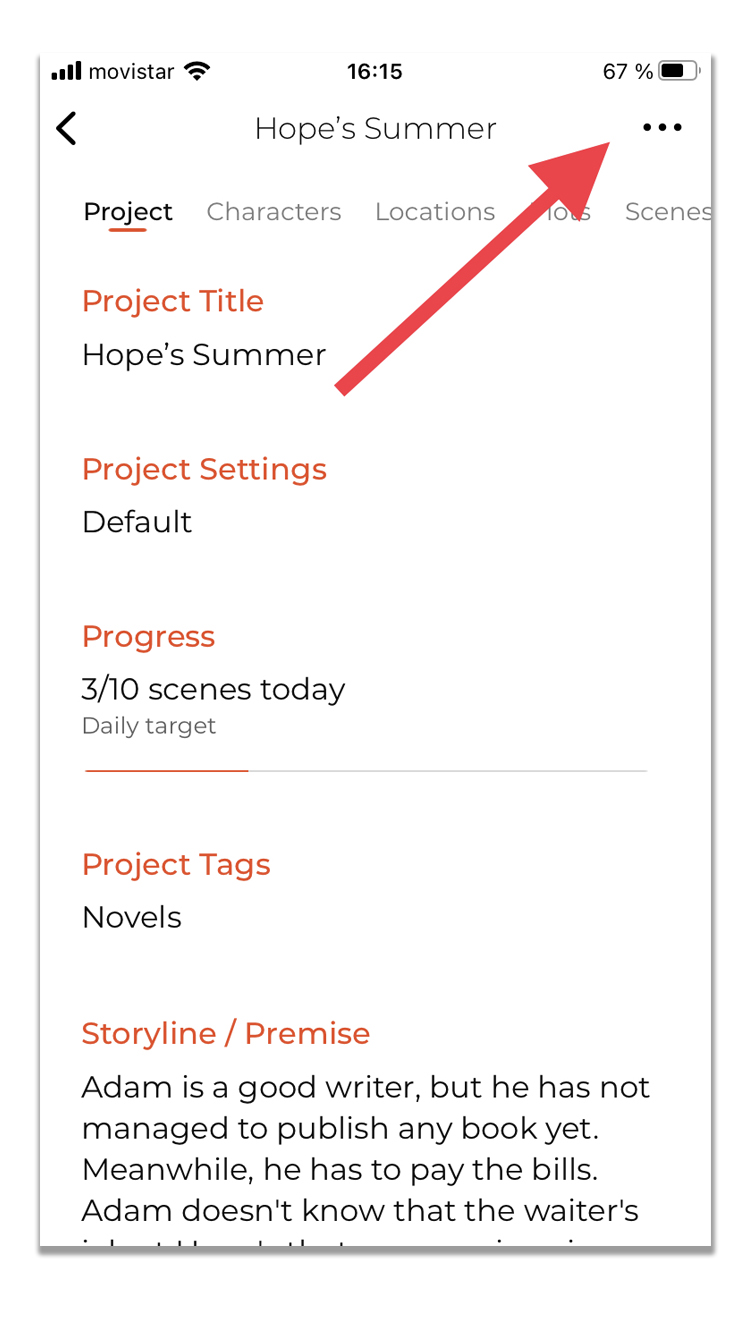Tap the battery indicator icon
750x1334 pixels.
tap(680, 71)
